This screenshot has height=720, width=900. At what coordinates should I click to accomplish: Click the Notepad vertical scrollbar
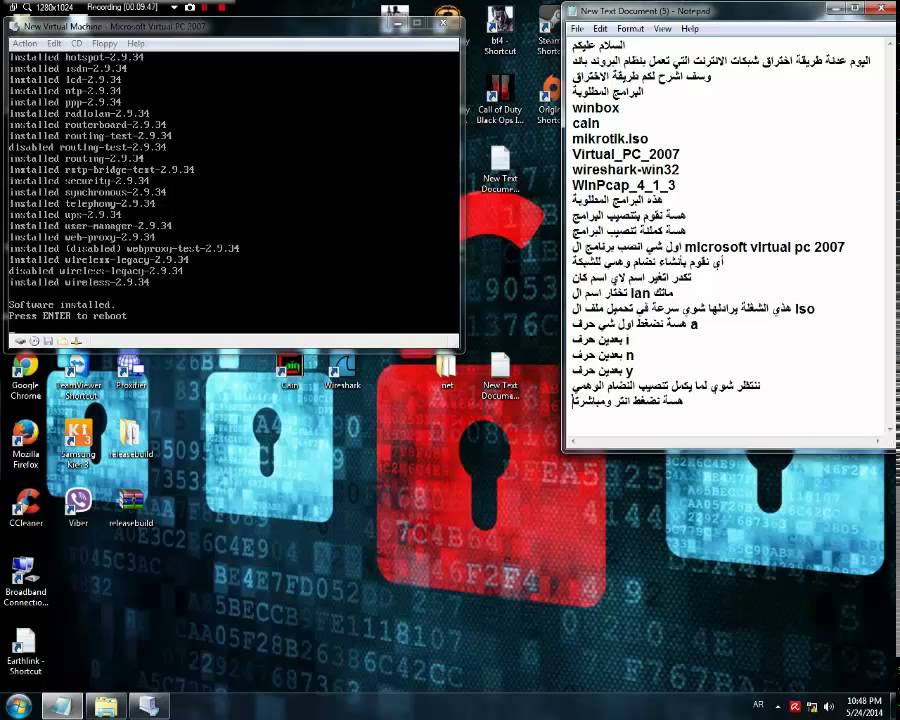pyautogui.click(x=890, y=235)
